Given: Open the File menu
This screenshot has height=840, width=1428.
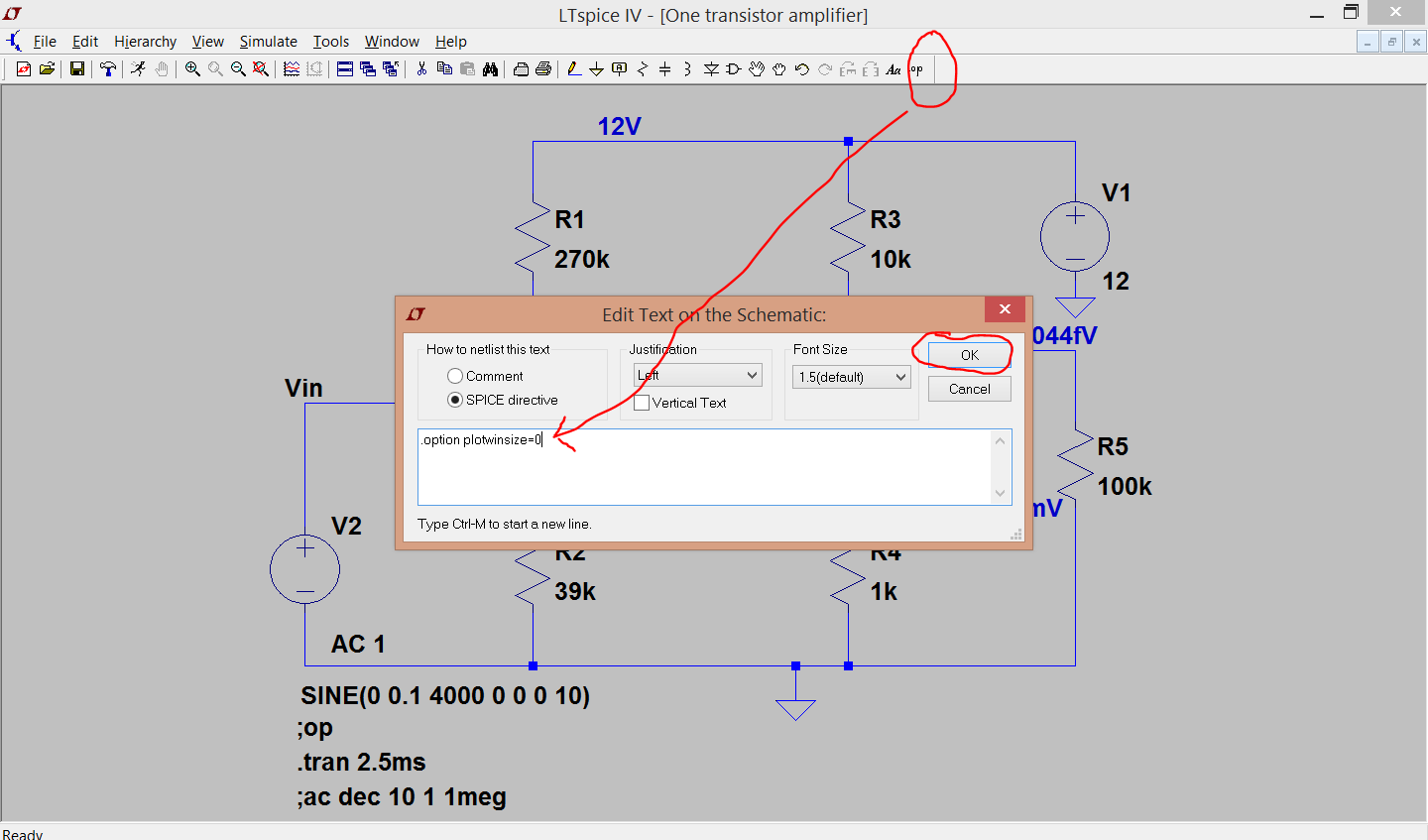Looking at the screenshot, I should (45, 42).
